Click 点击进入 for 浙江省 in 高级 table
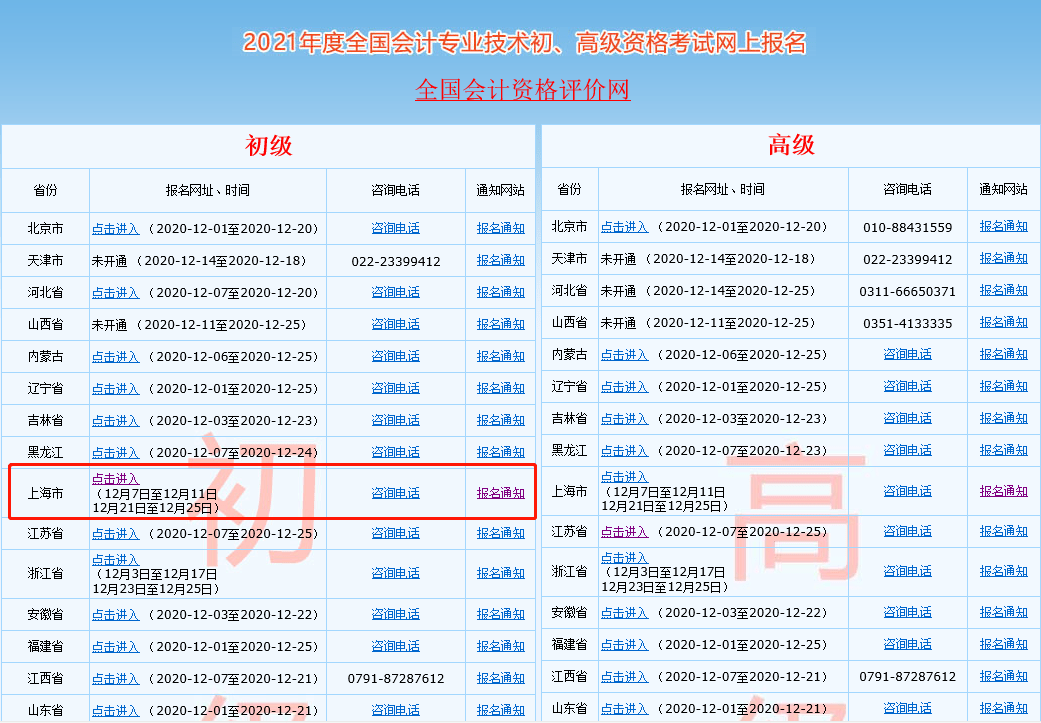Image resolution: width=1041 pixels, height=723 pixels. [625, 558]
